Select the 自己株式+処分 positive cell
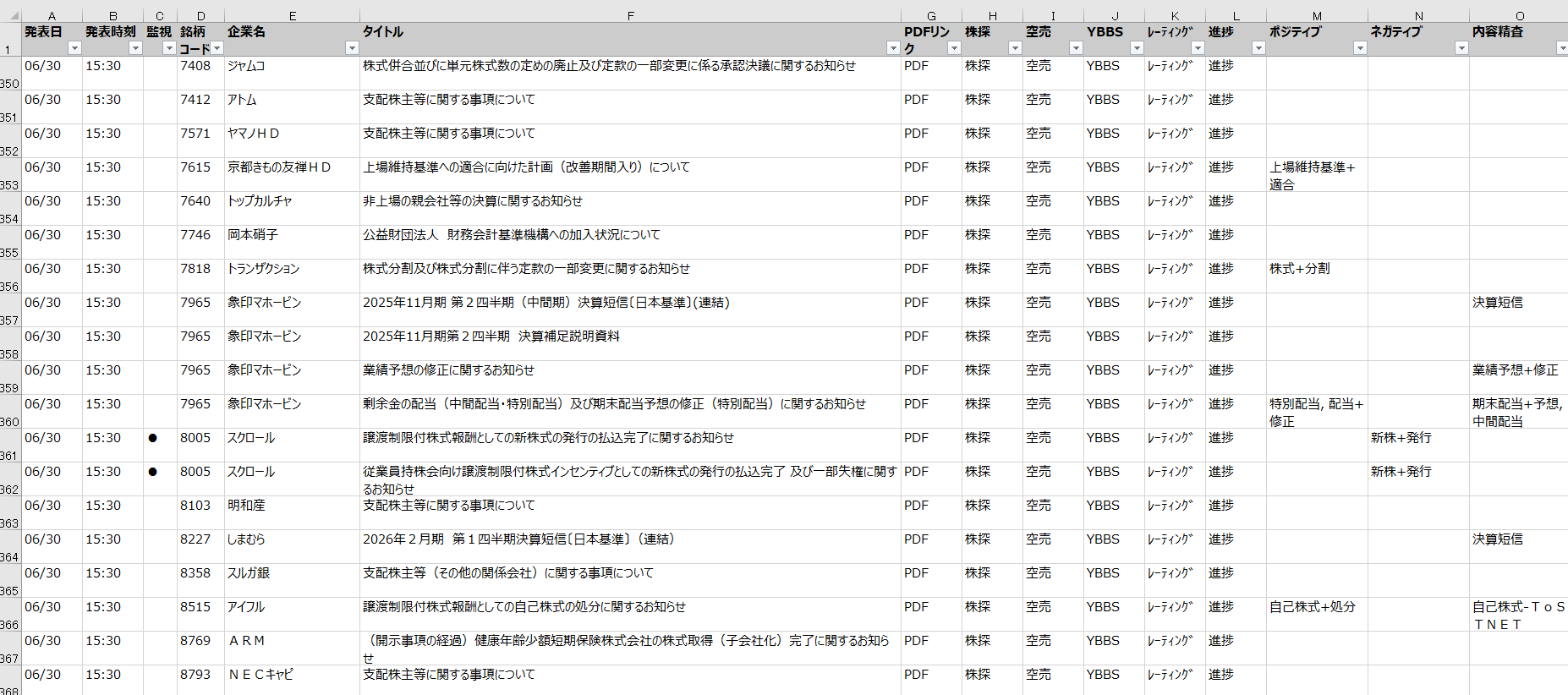The image size is (1568, 695). click(x=1317, y=615)
